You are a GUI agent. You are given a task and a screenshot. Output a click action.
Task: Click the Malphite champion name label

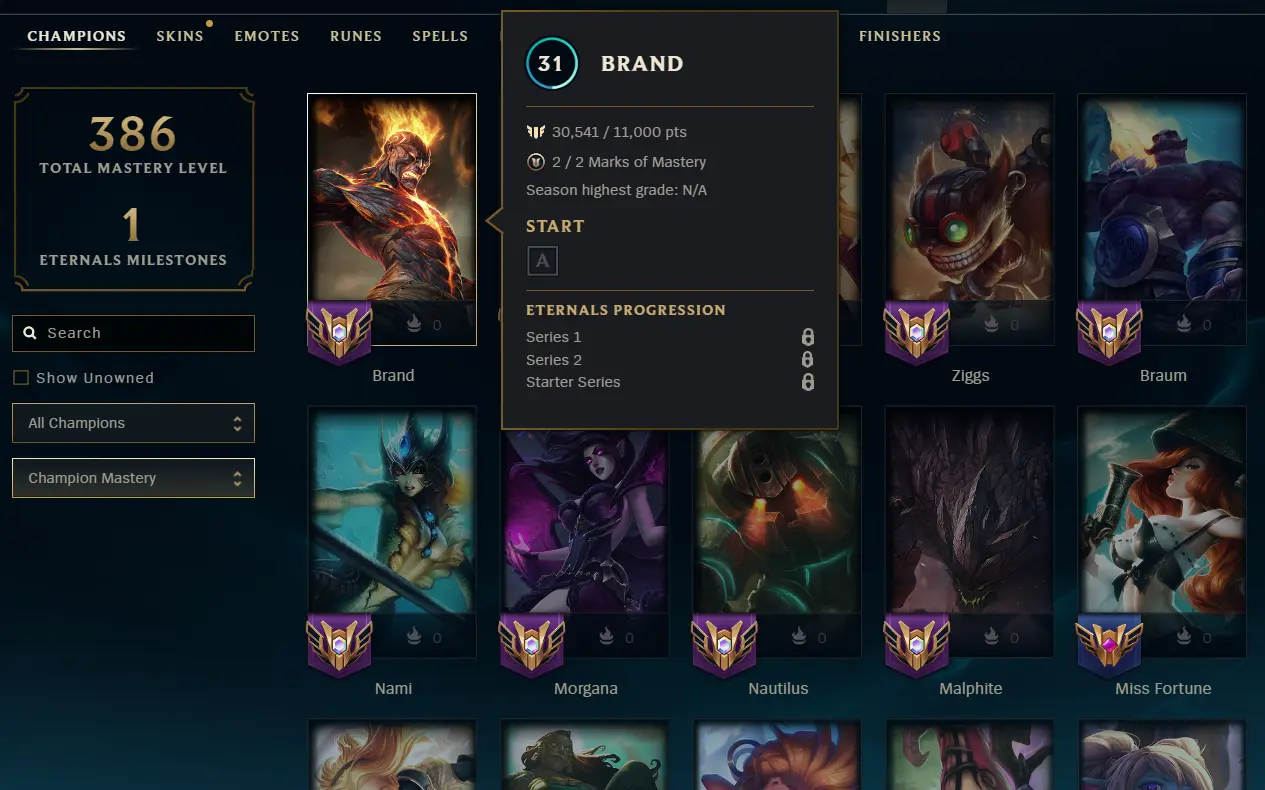[x=971, y=688]
